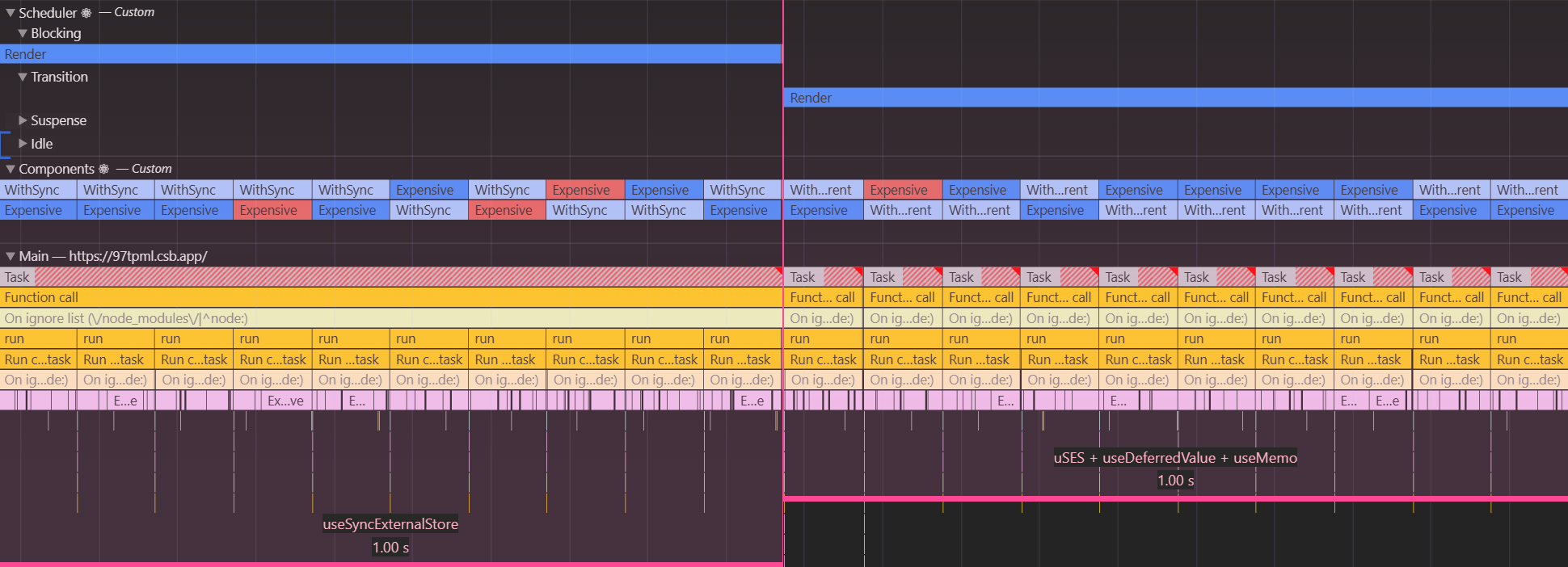Click the Custom label beside Scheduler
Viewport: 1568px width, 567px height.
(x=134, y=12)
